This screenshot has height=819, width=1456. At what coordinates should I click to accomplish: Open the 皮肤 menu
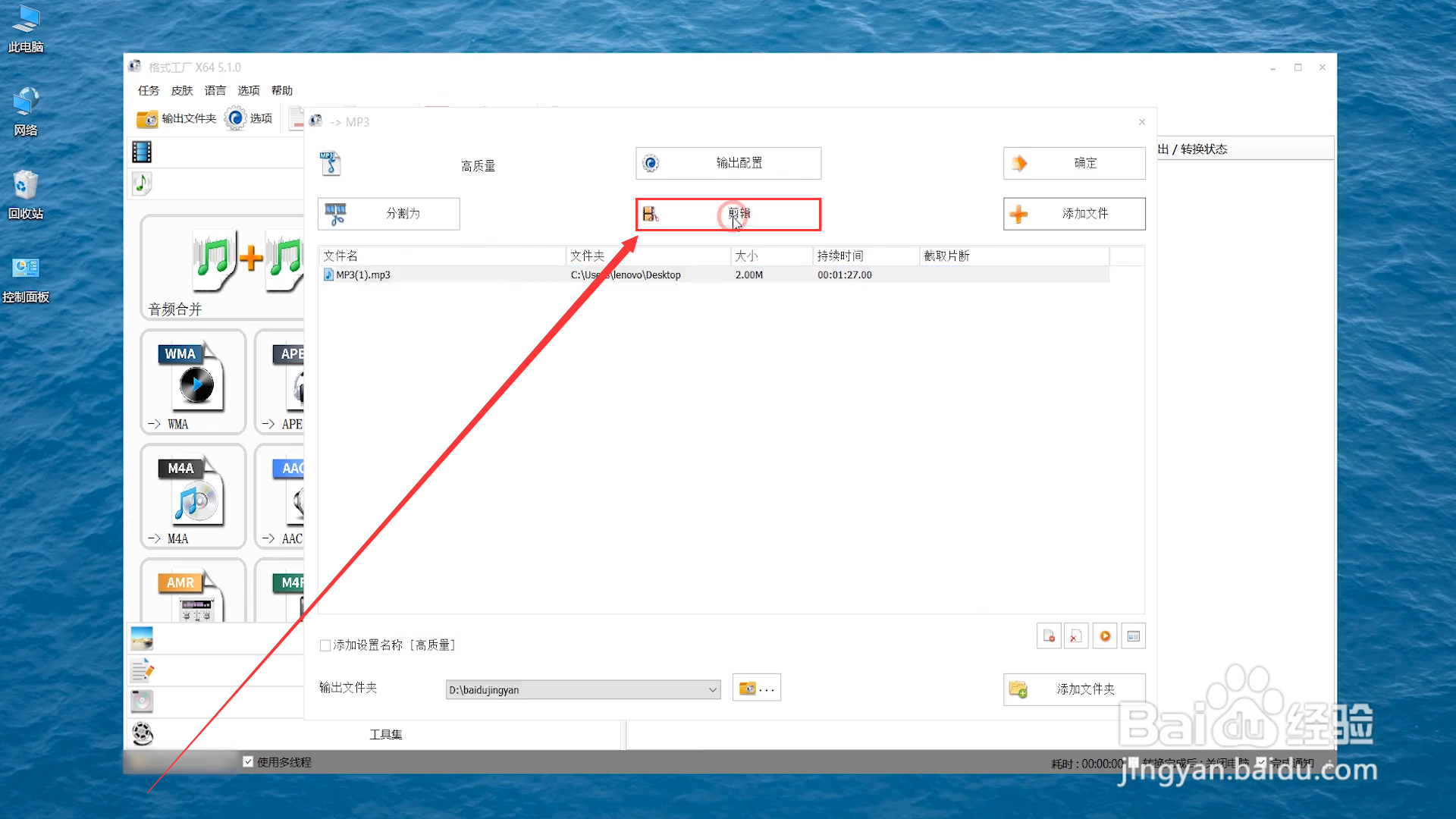click(182, 90)
